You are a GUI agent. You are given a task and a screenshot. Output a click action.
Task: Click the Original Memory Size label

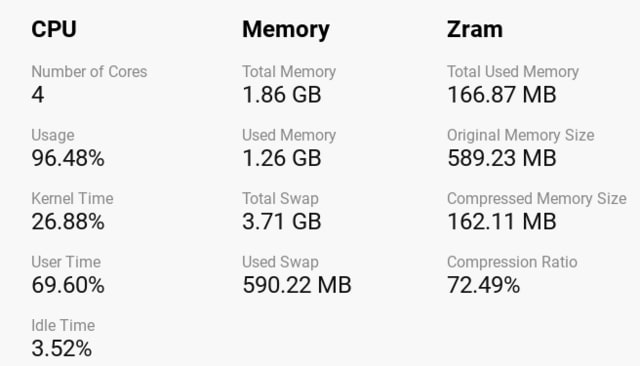(x=520, y=135)
